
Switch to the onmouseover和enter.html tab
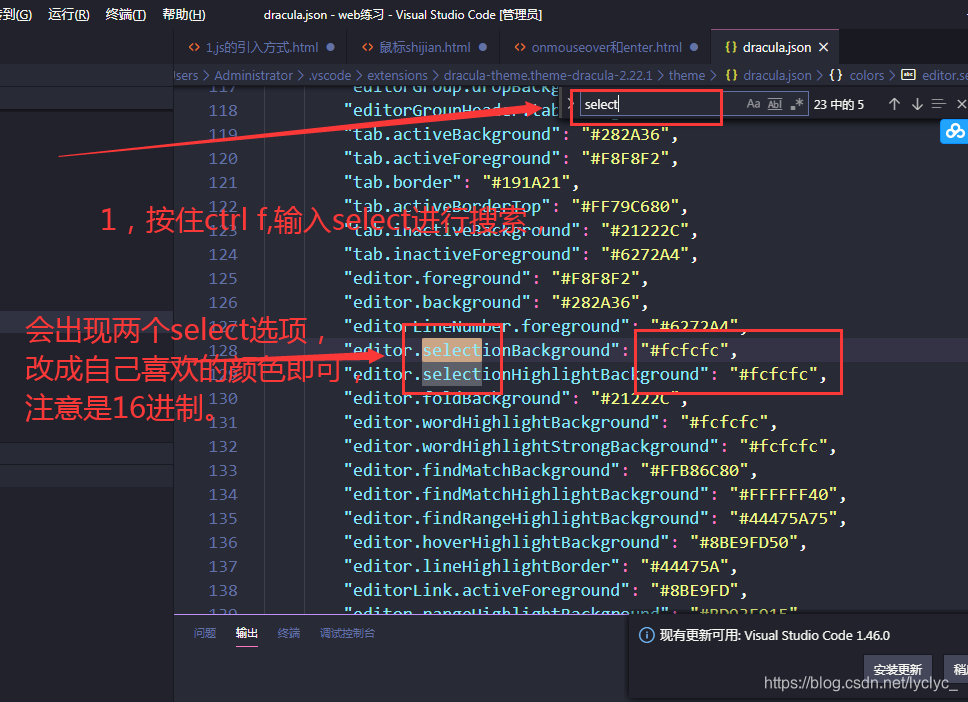pos(606,48)
